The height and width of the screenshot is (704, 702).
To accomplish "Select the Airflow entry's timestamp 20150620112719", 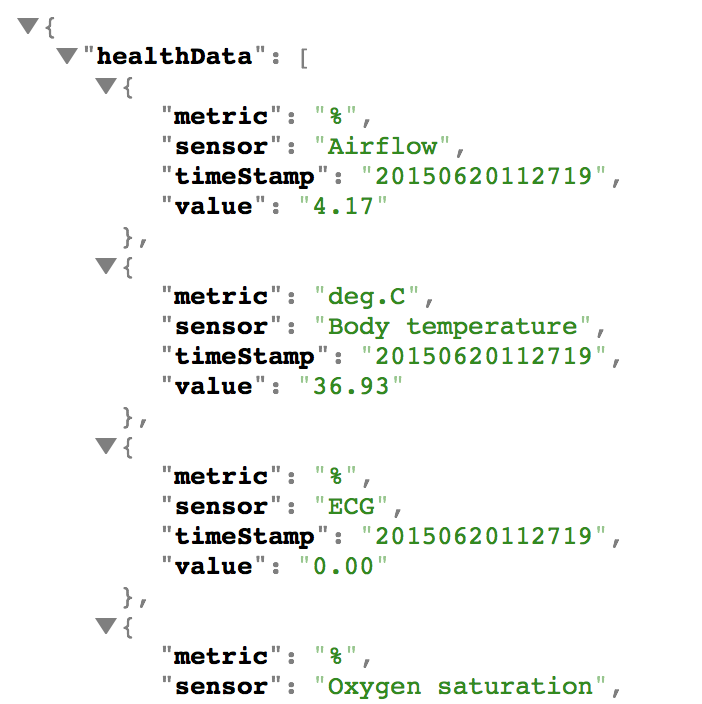I will click(484, 176).
